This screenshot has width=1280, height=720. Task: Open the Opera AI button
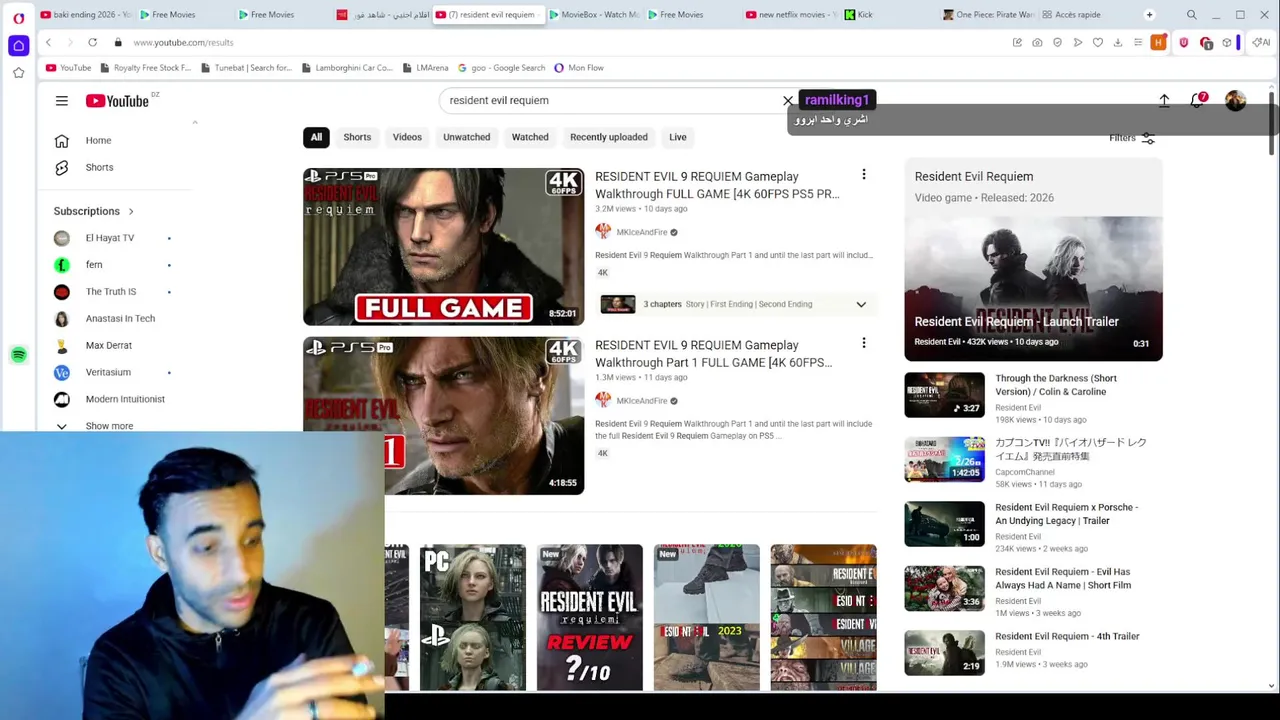(1262, 42)
